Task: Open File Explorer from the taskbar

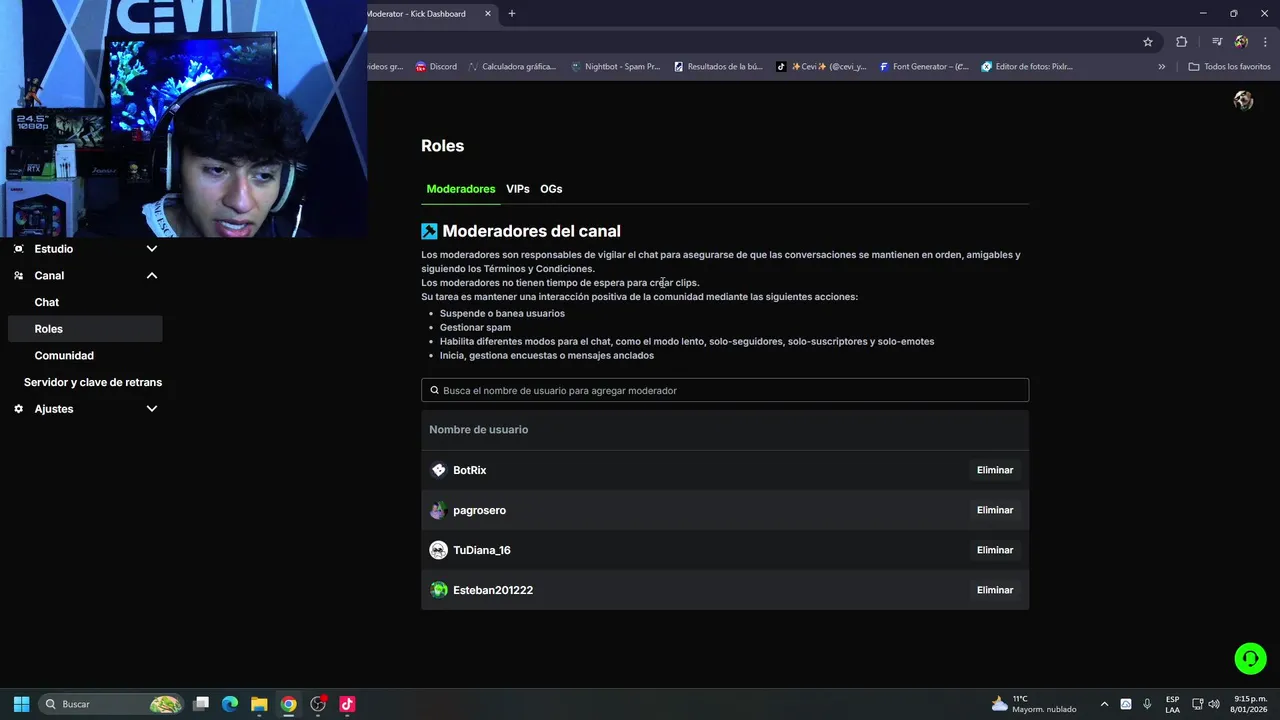Action: coord(259,704)
